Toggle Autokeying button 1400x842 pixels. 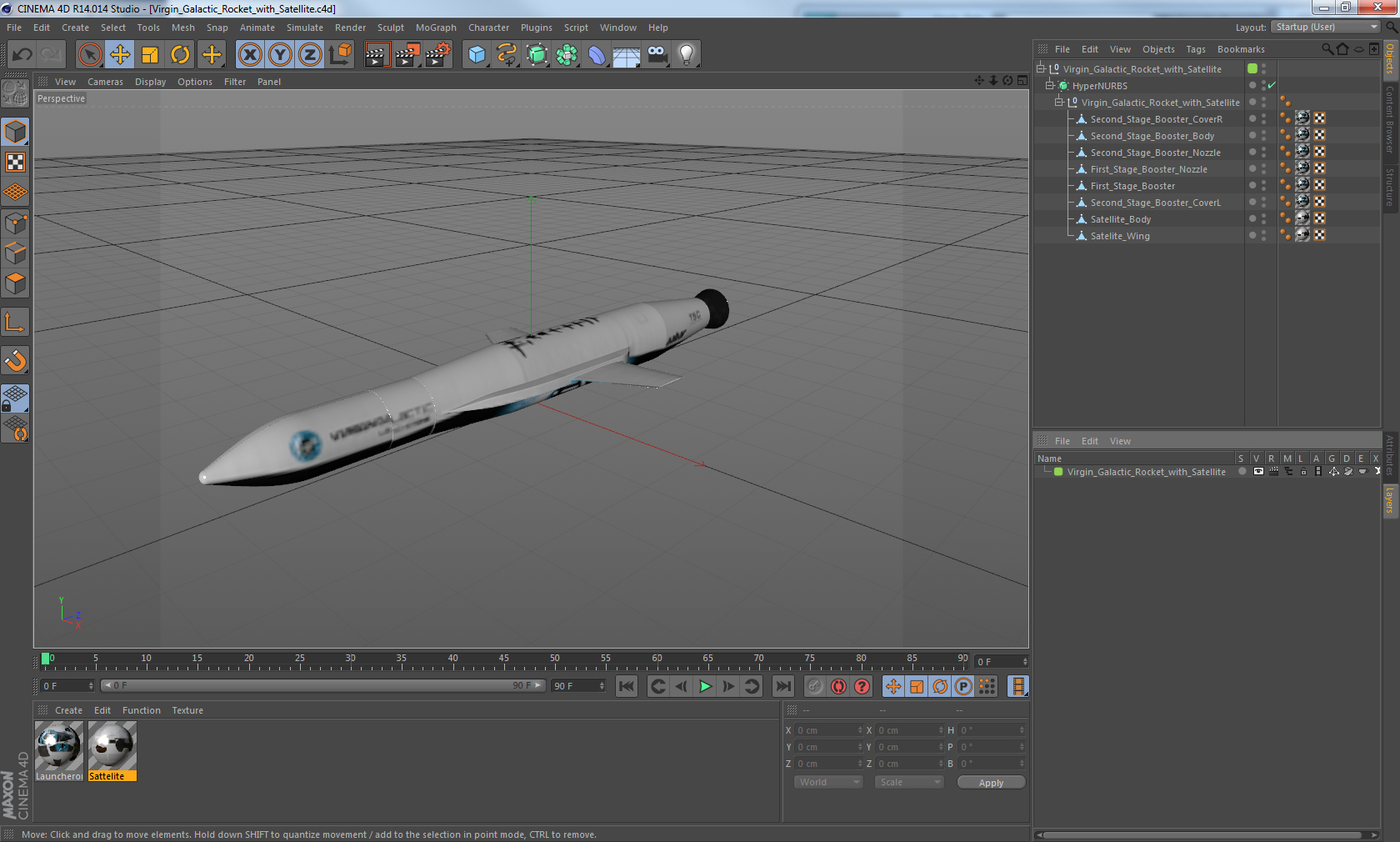[x=838, y=686]
